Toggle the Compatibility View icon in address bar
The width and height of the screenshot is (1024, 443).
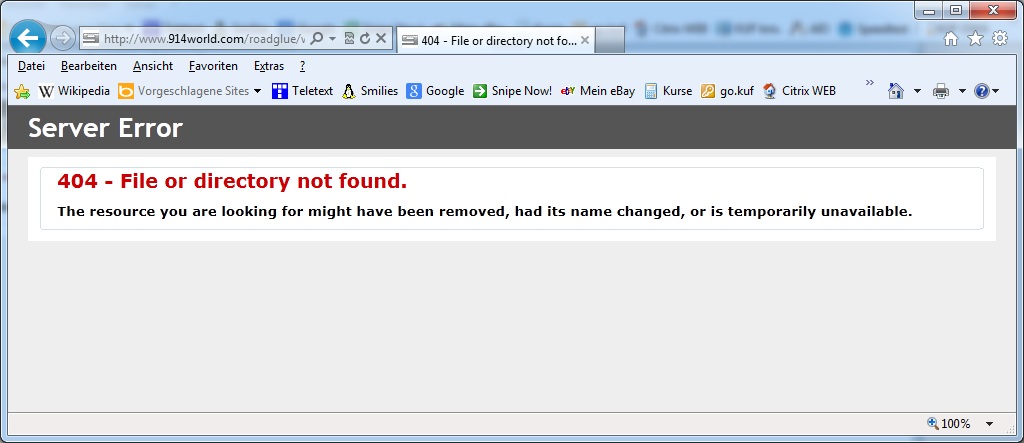point(349,39)
